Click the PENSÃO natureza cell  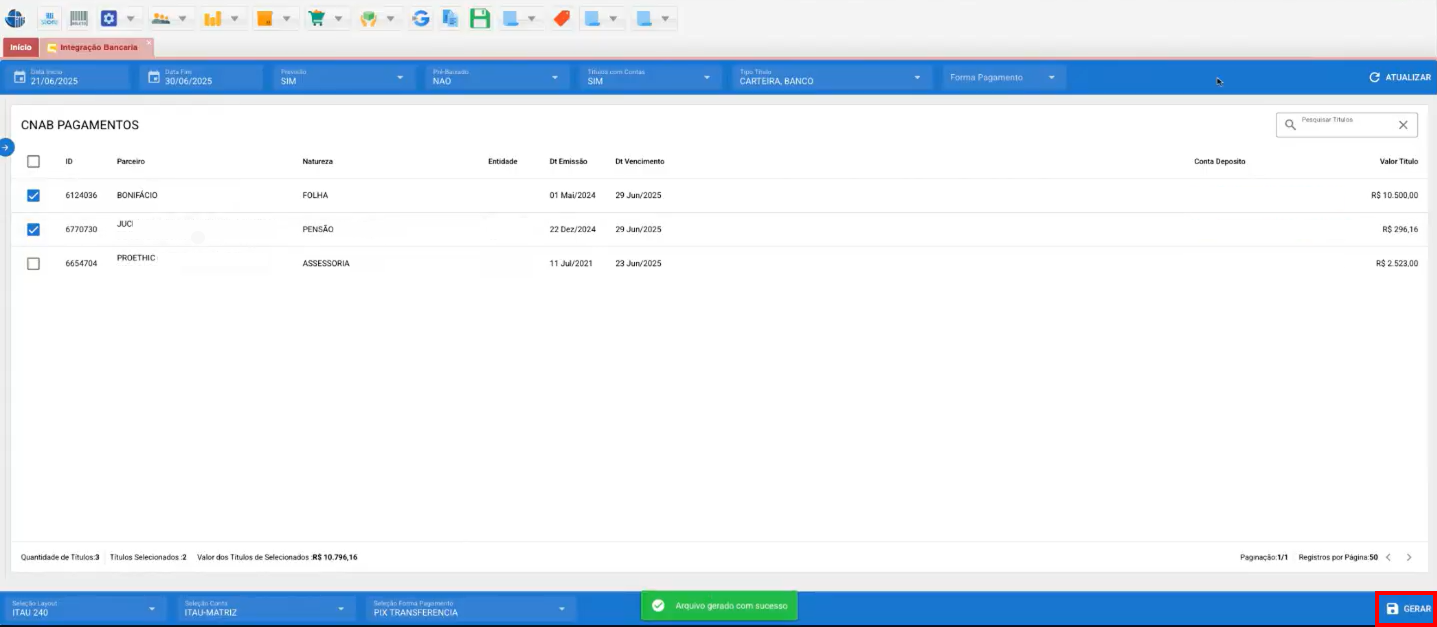tap(318, 229)
